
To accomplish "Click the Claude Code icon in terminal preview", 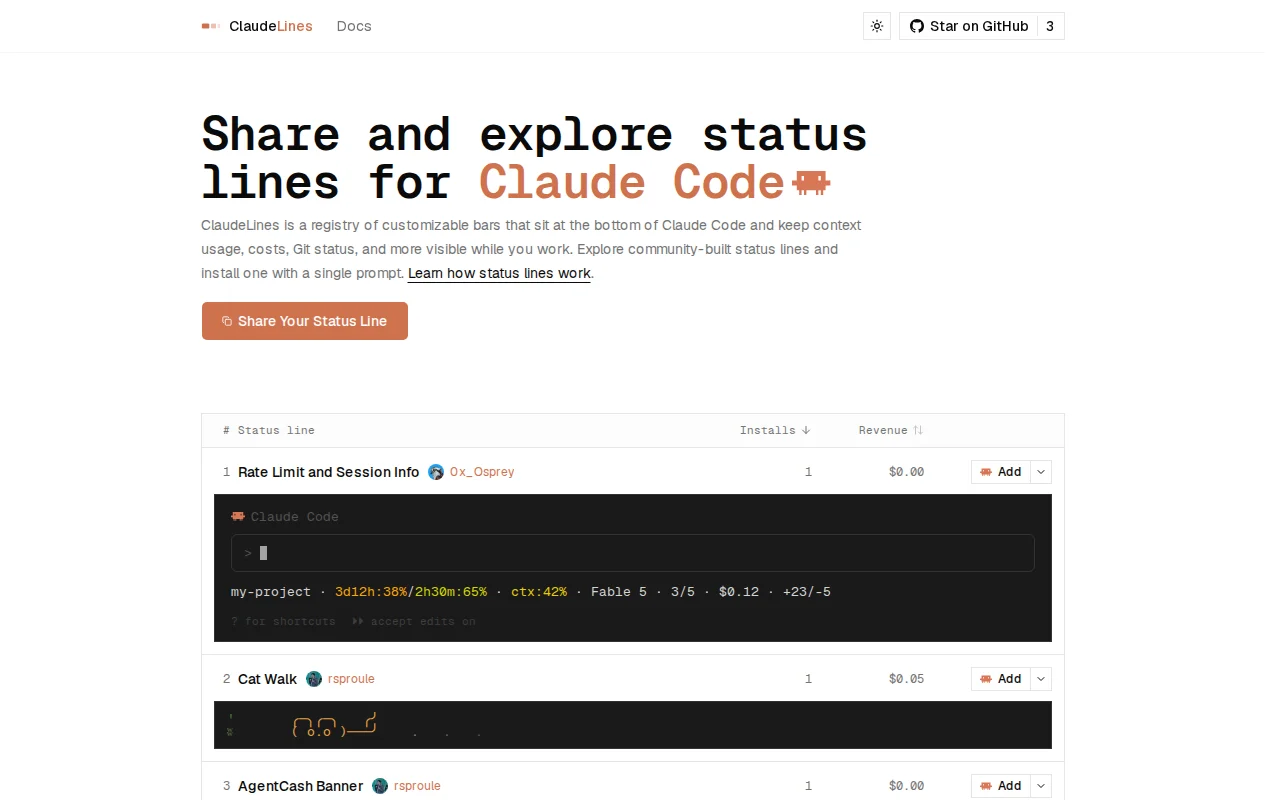I will (x=238, y=516).
